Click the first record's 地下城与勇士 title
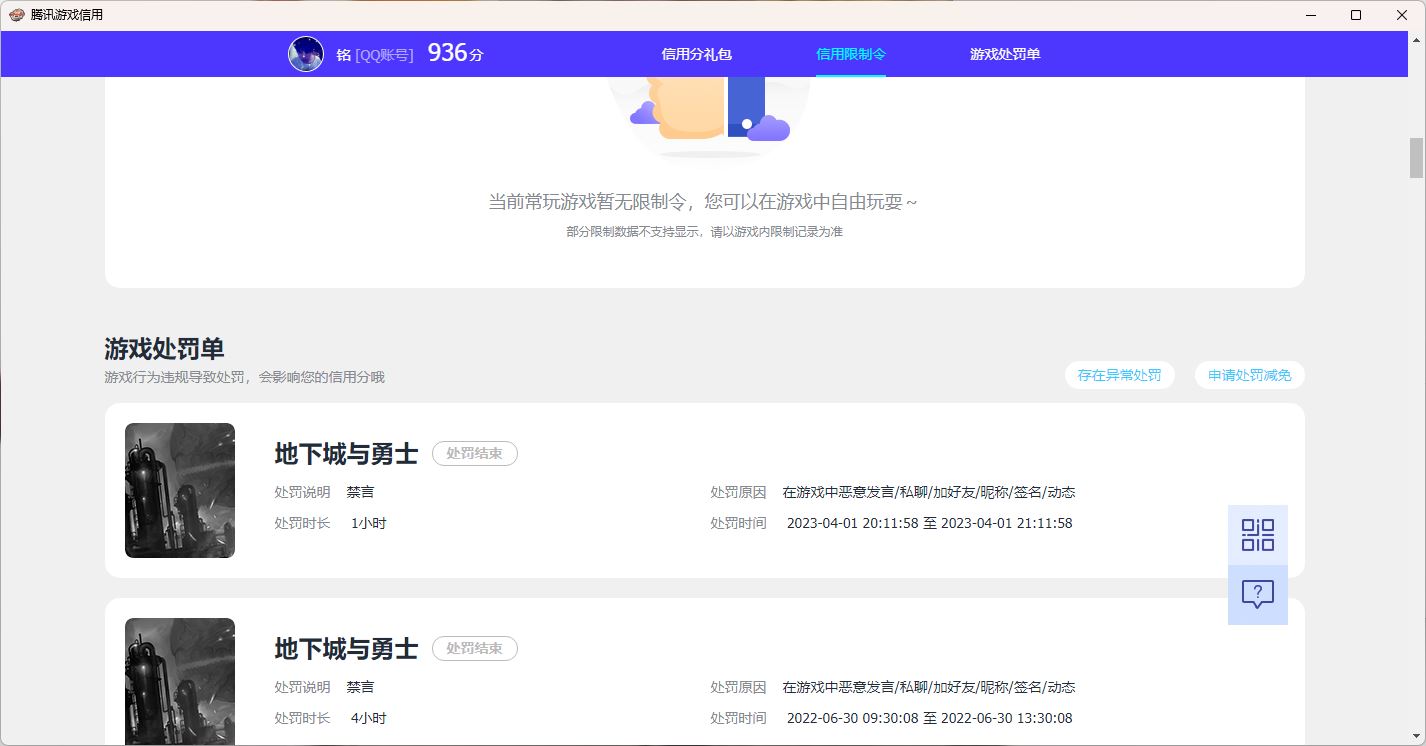This screenshot has width=1426, height=746. tap(346, 454)
